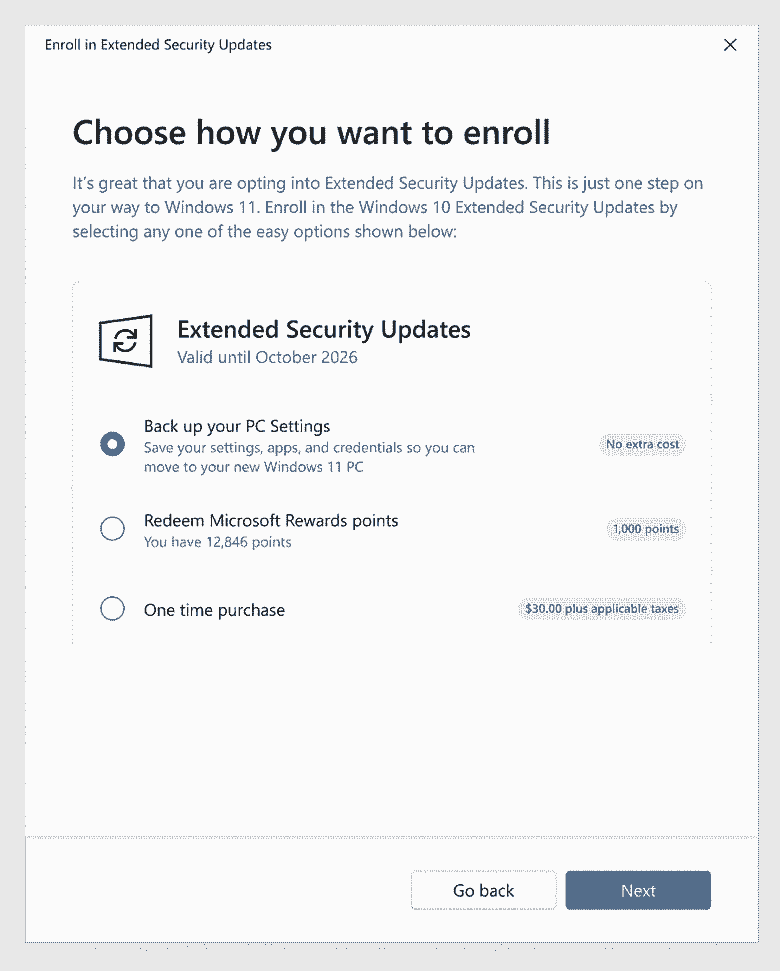The height and width of the screenshot is (971, 780).
Task: Click the Enroll in Extended Security Updates title bar
Action: tap(158, 45)
